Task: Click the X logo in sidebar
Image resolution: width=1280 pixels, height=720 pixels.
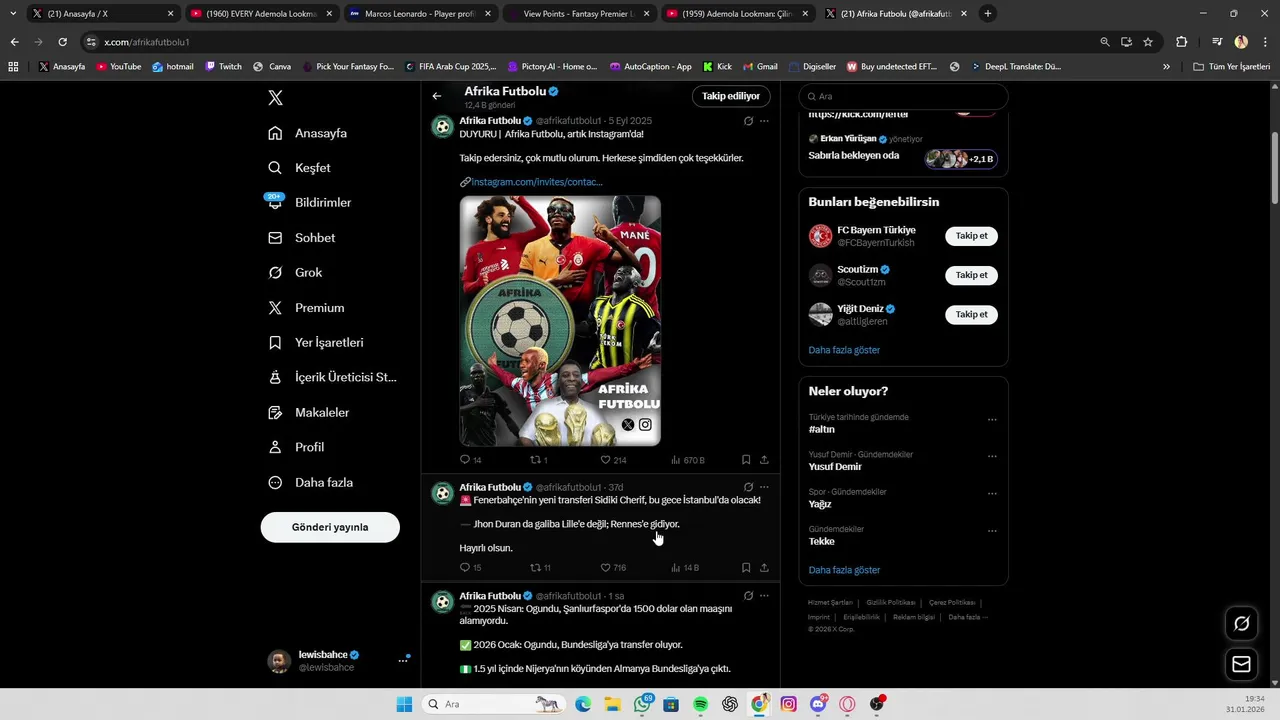Action: click(x=276, y=98)
